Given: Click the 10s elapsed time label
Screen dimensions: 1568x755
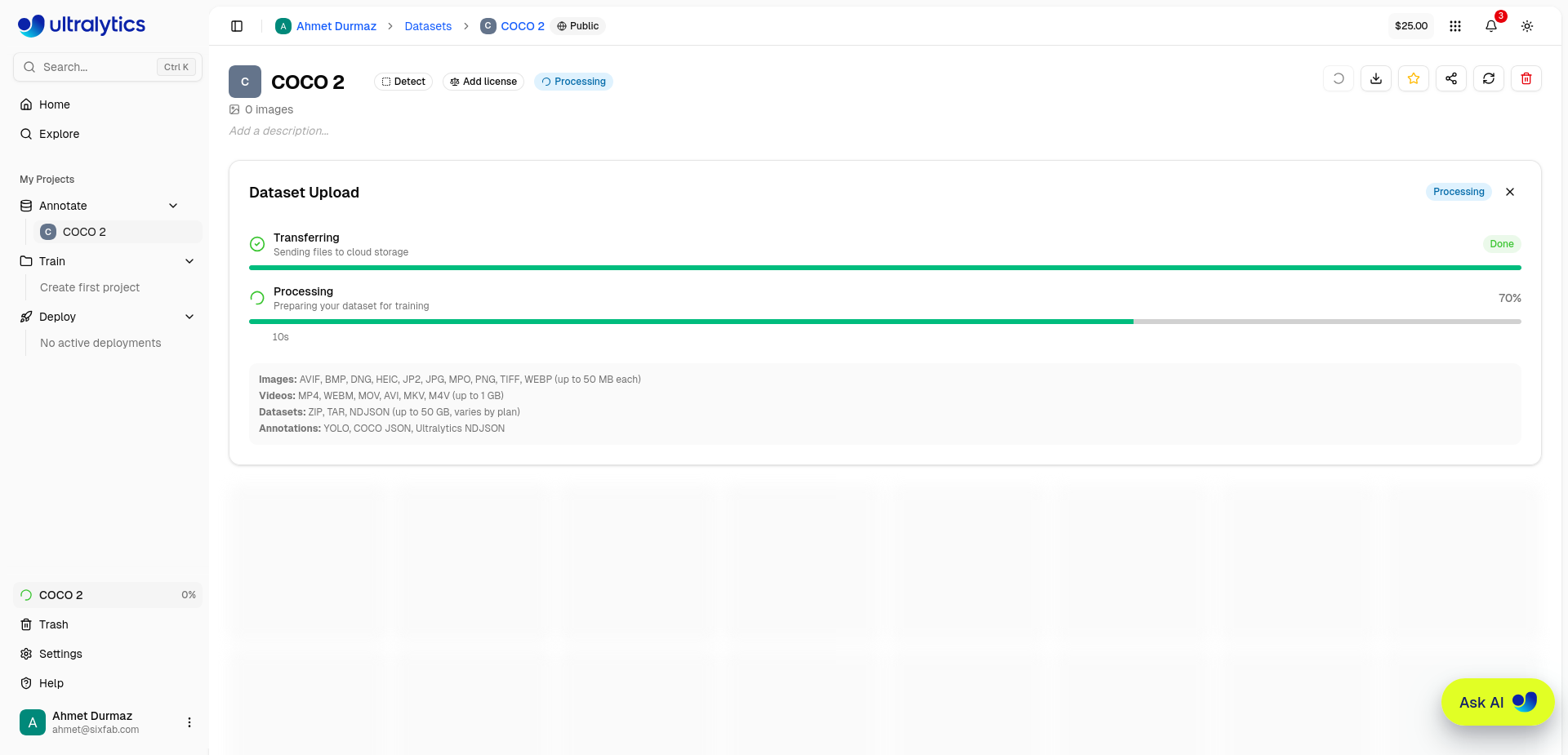Looking at the screenshot, I should coord(281,337).
